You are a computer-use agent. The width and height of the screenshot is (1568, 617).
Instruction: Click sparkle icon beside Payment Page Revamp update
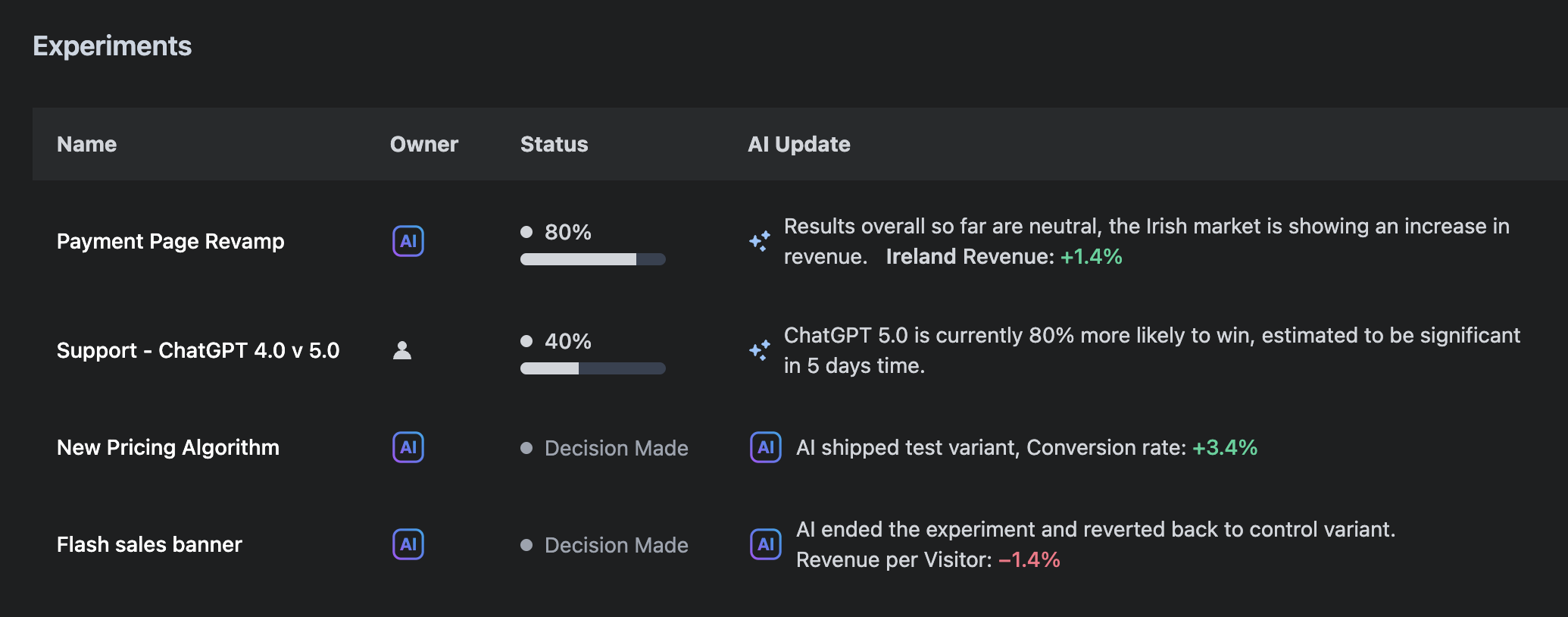(759, 241)
